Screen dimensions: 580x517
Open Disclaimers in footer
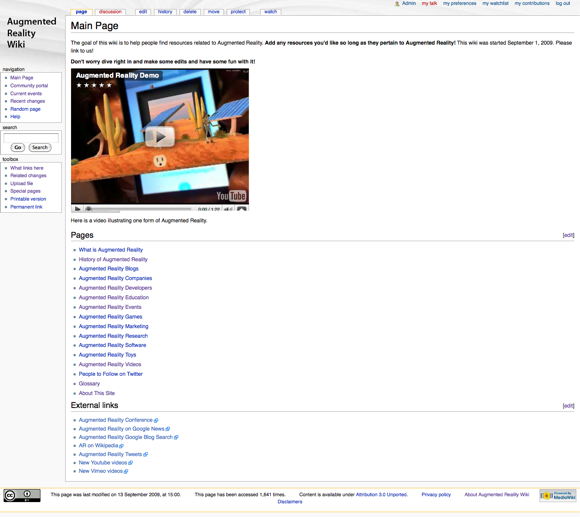290,502
